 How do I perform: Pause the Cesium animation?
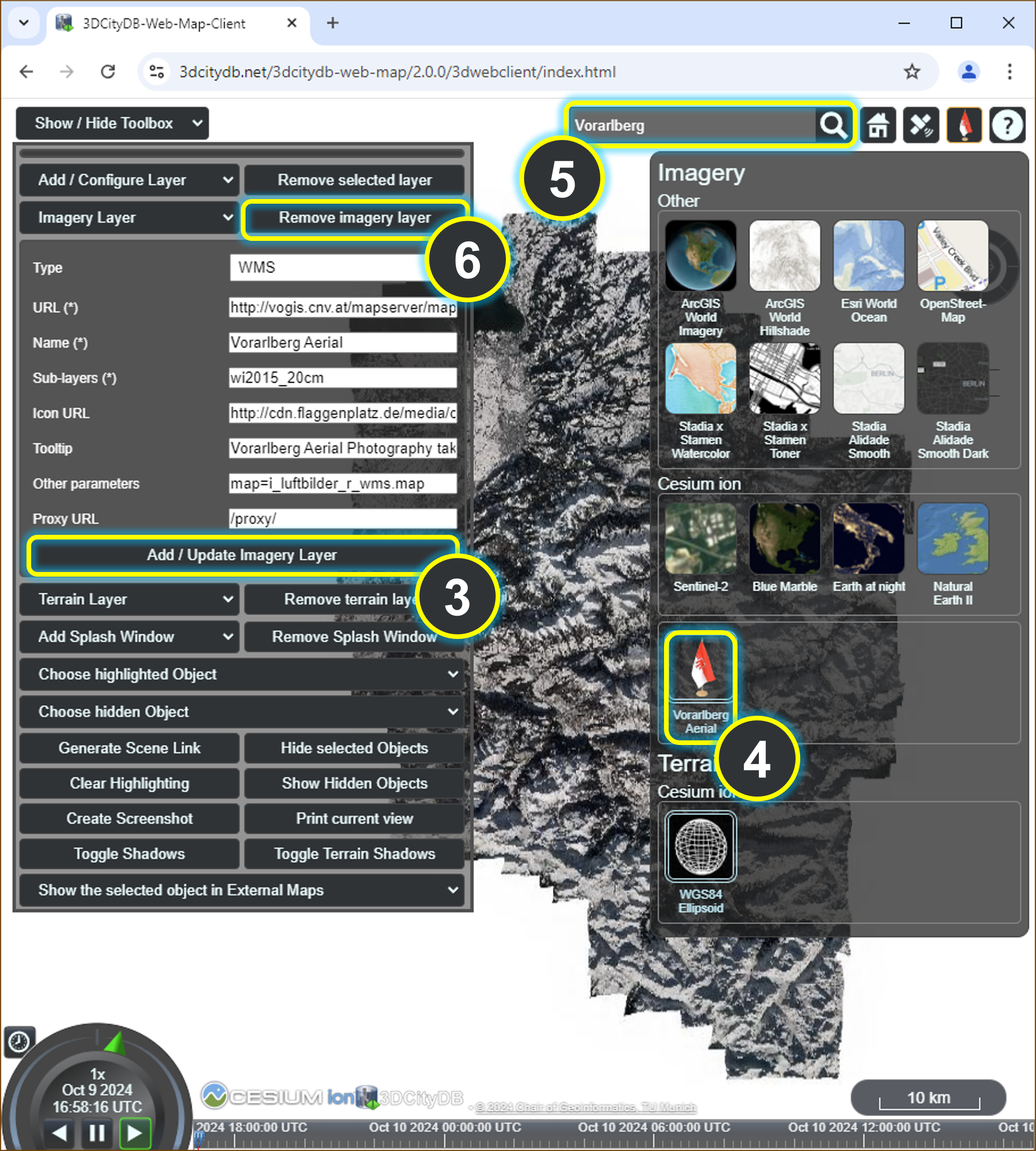(97, 1133)
